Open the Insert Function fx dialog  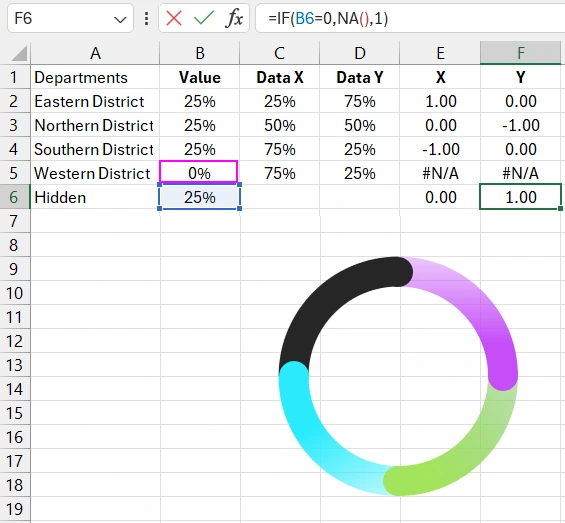pos(234,18)
